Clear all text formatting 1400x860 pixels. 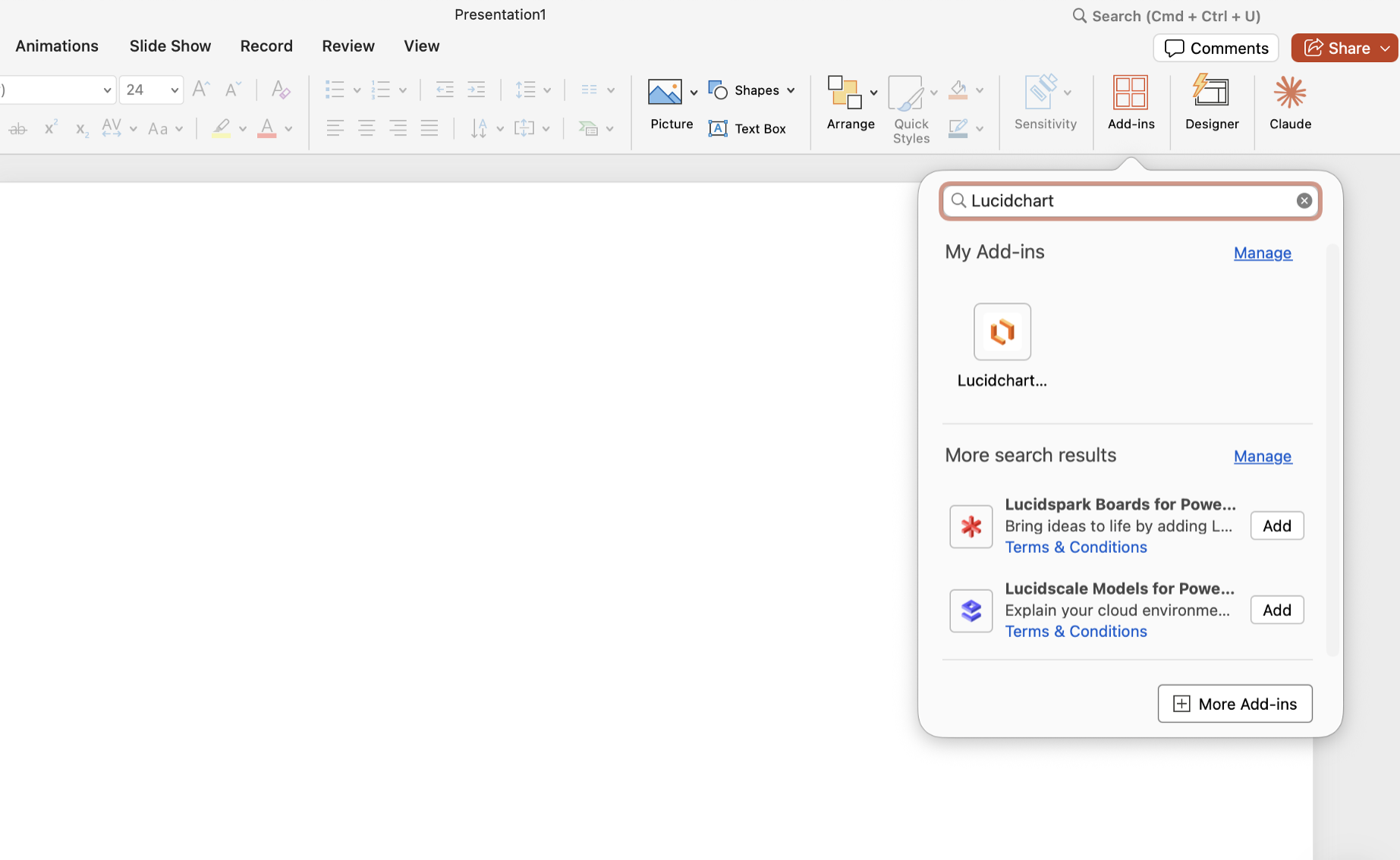(280, 89)
